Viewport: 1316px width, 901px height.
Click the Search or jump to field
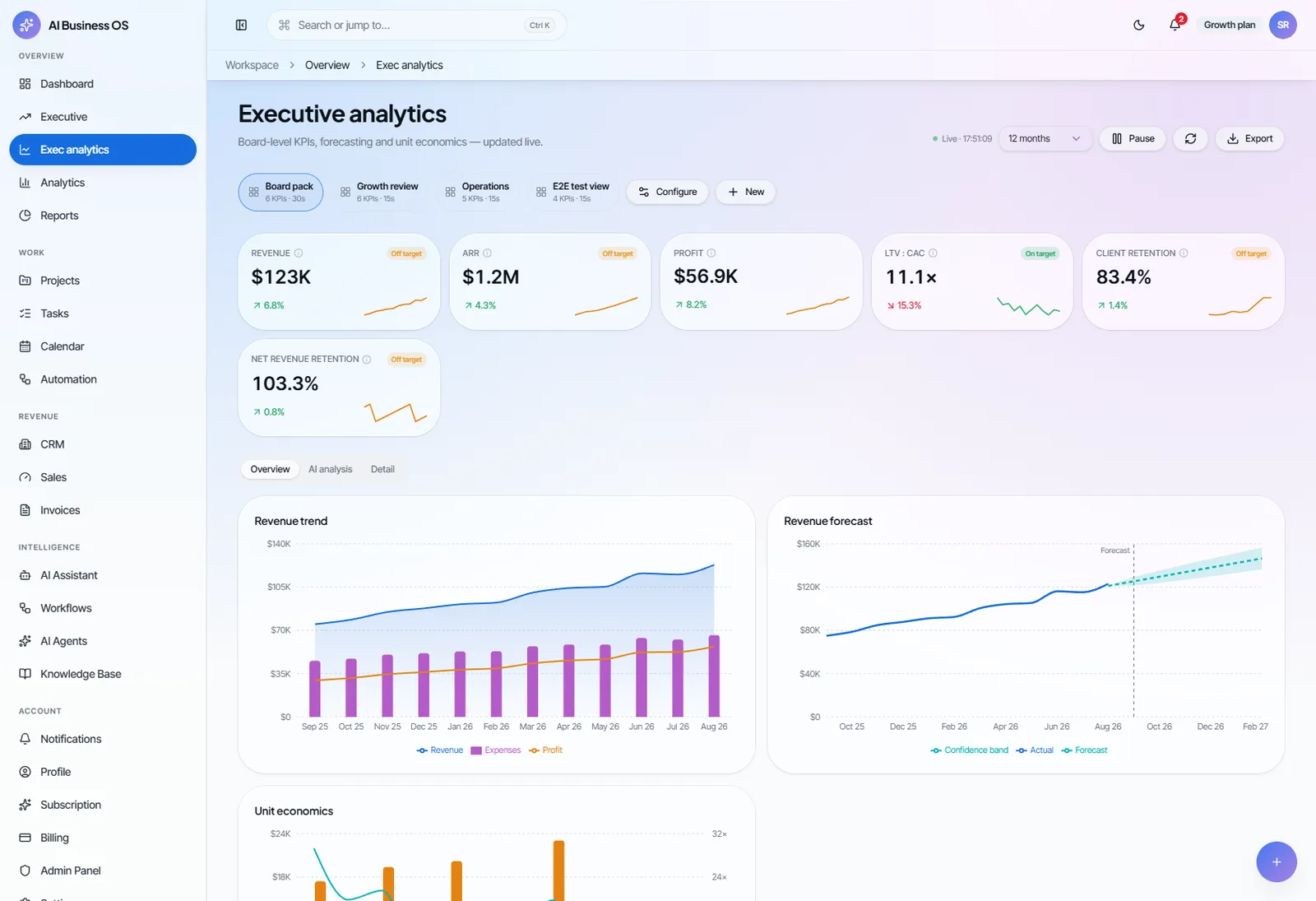point(416,25)
